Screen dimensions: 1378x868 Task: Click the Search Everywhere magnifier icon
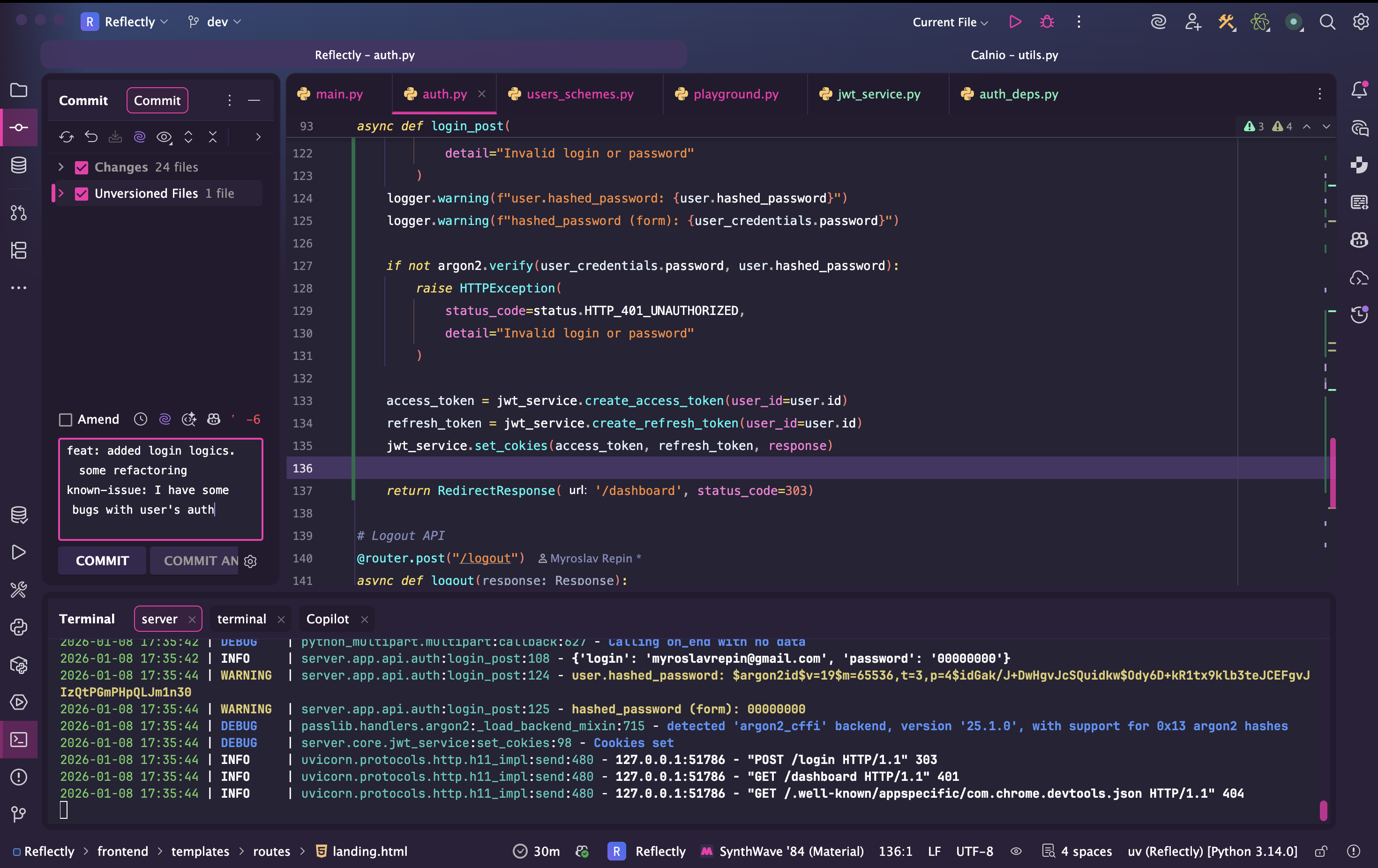(x=1327, y=22)
